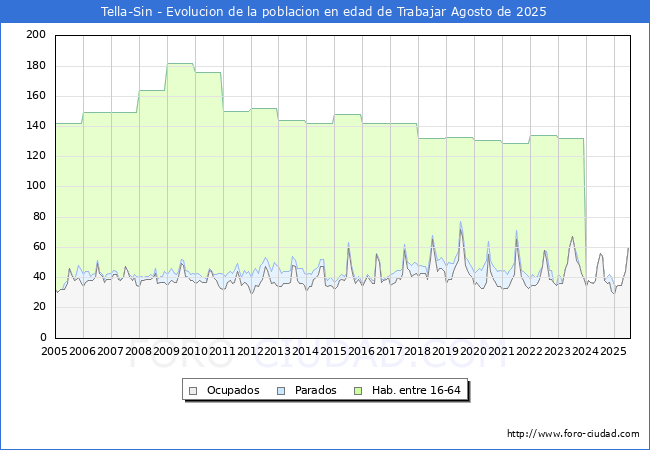Click the 2019 x-axis year label
Screen dimensions: 650x450
[x=445, y=351]
